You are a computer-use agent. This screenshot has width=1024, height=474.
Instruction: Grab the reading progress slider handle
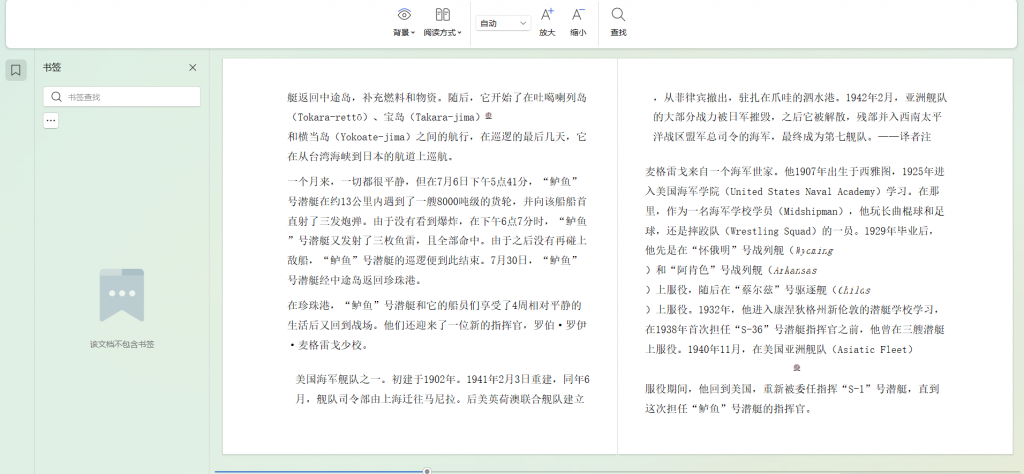tap(427, 470)
